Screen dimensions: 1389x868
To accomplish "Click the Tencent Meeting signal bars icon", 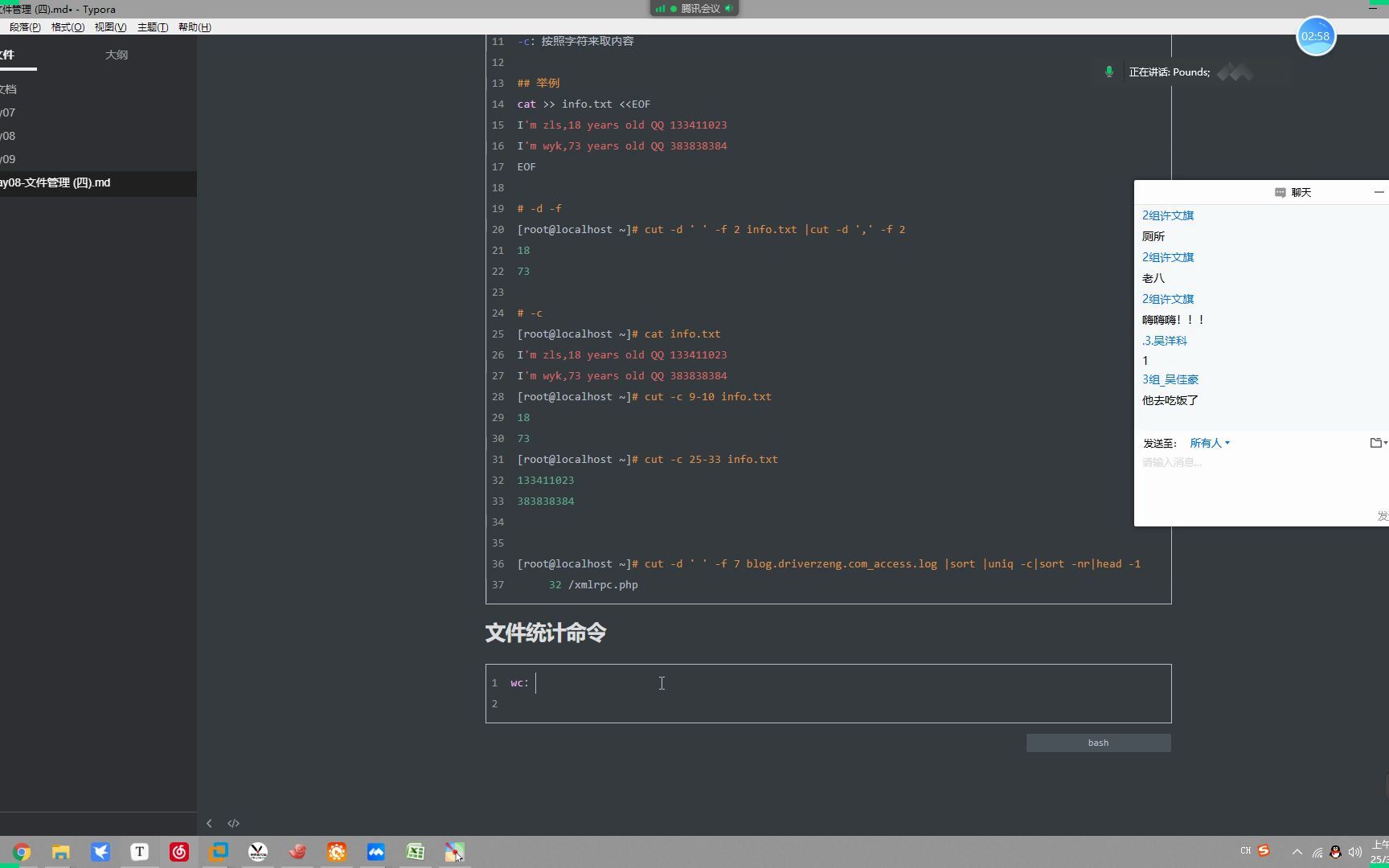I will (x=660, y=9).
